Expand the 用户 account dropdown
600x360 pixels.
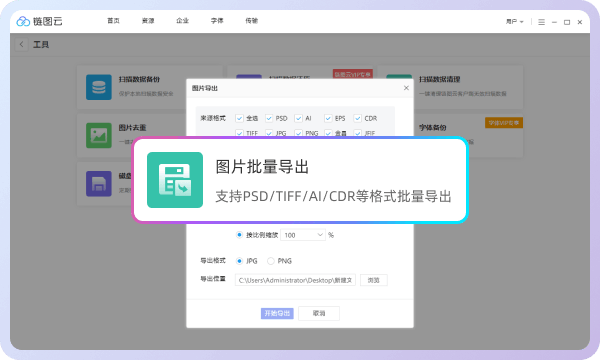coord(515,22)
